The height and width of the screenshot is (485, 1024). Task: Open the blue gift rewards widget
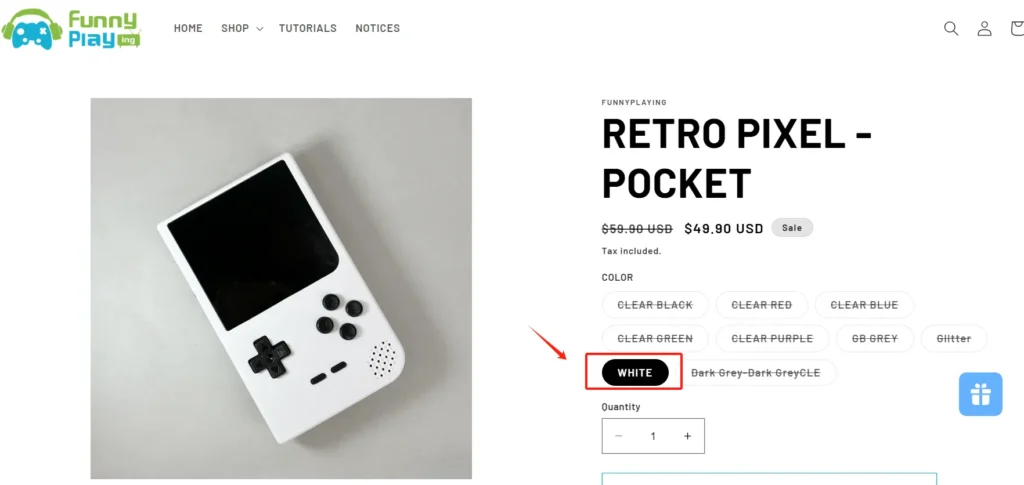tap(980, 394)
